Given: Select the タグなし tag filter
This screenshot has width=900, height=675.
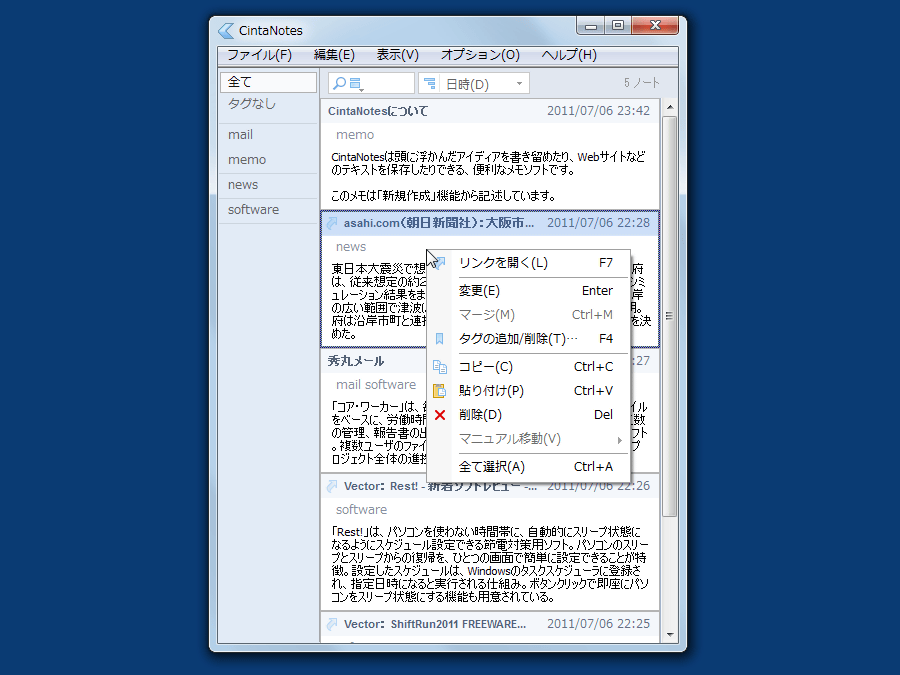Looking at the screenshot, I should (251, 104).
